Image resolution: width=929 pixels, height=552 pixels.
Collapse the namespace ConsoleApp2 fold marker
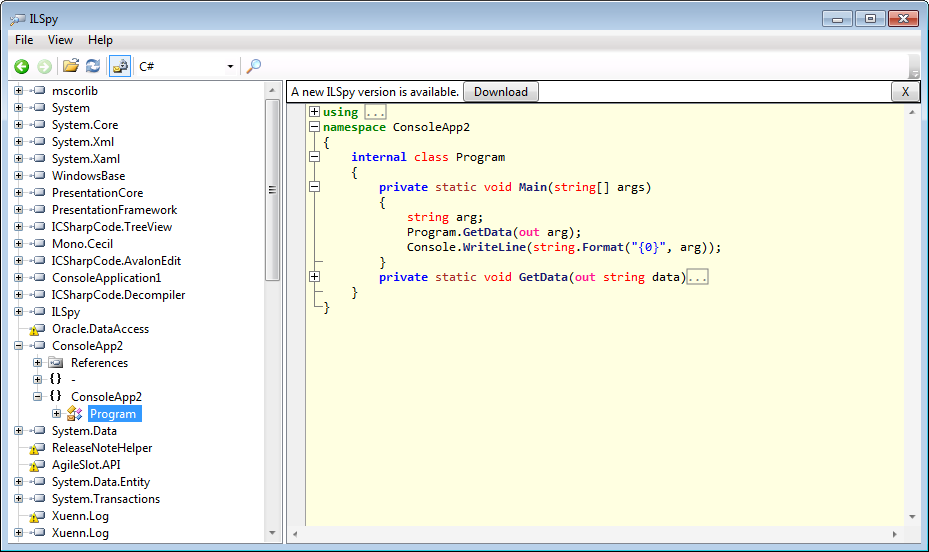click(x=315, y=126)
